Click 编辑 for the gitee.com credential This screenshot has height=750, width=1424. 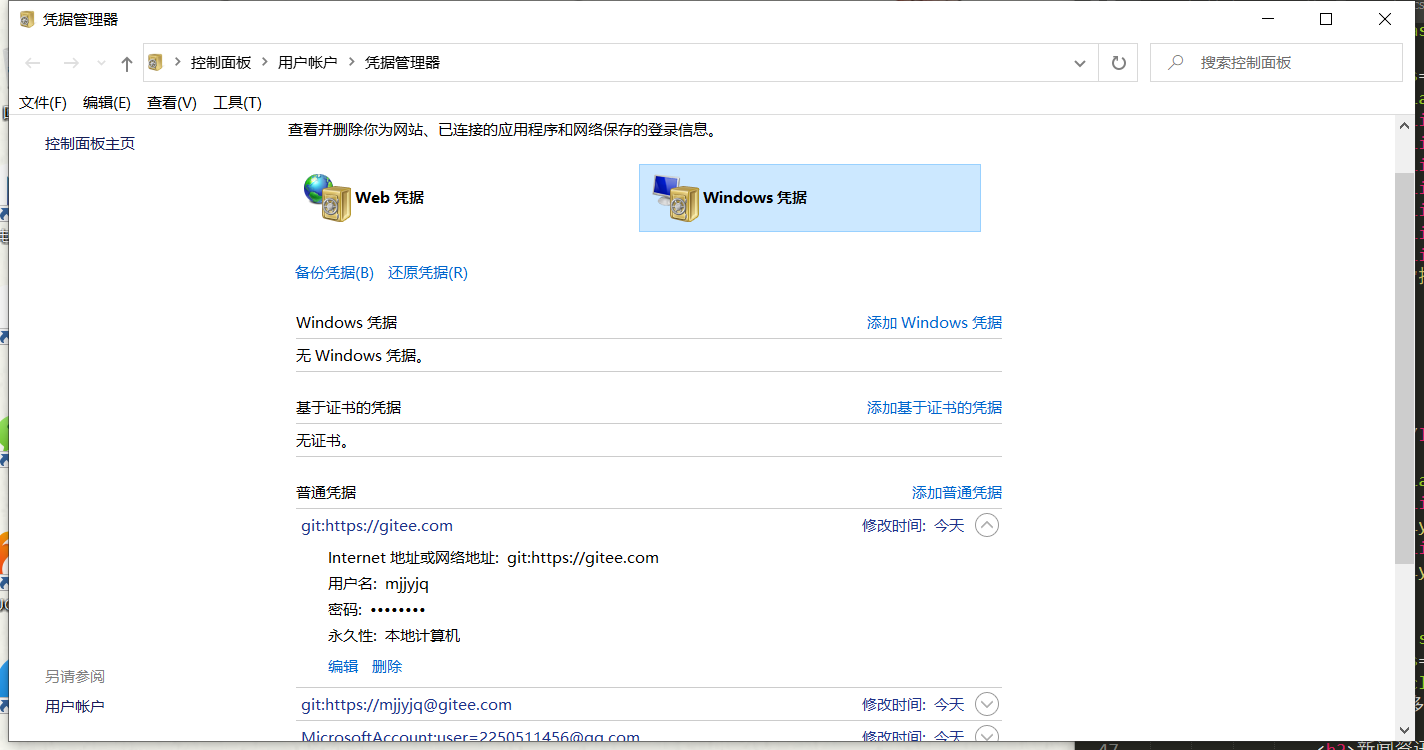[343, 667]
